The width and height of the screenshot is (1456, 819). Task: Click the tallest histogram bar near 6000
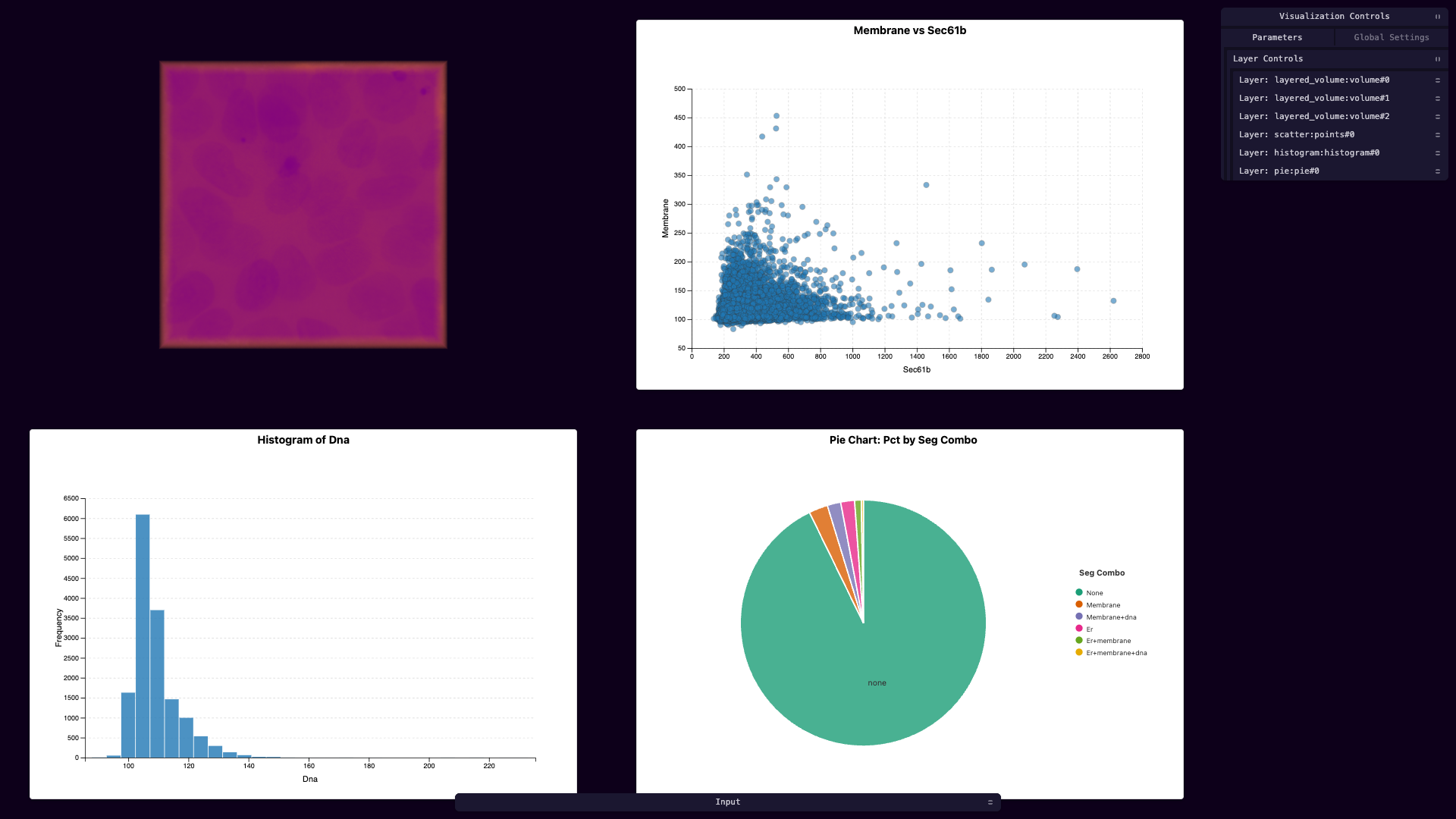pos(143,636)
